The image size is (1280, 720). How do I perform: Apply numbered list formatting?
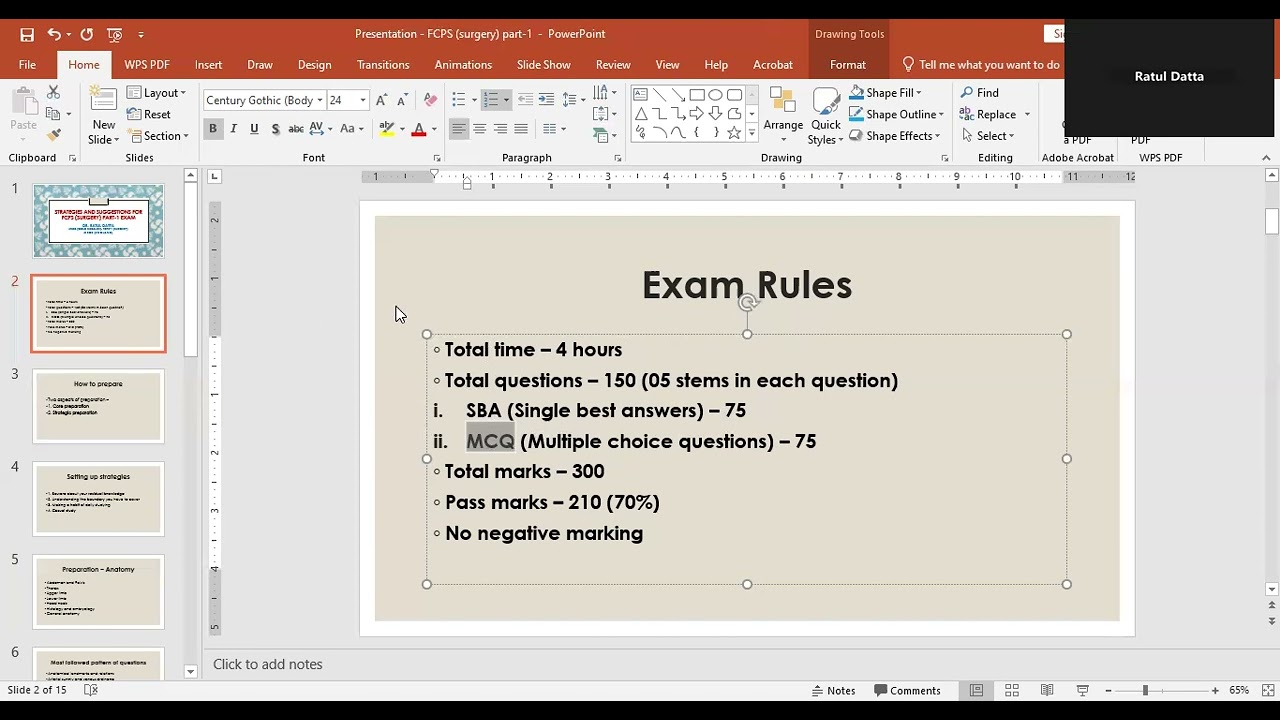click(x=490, y=99)
